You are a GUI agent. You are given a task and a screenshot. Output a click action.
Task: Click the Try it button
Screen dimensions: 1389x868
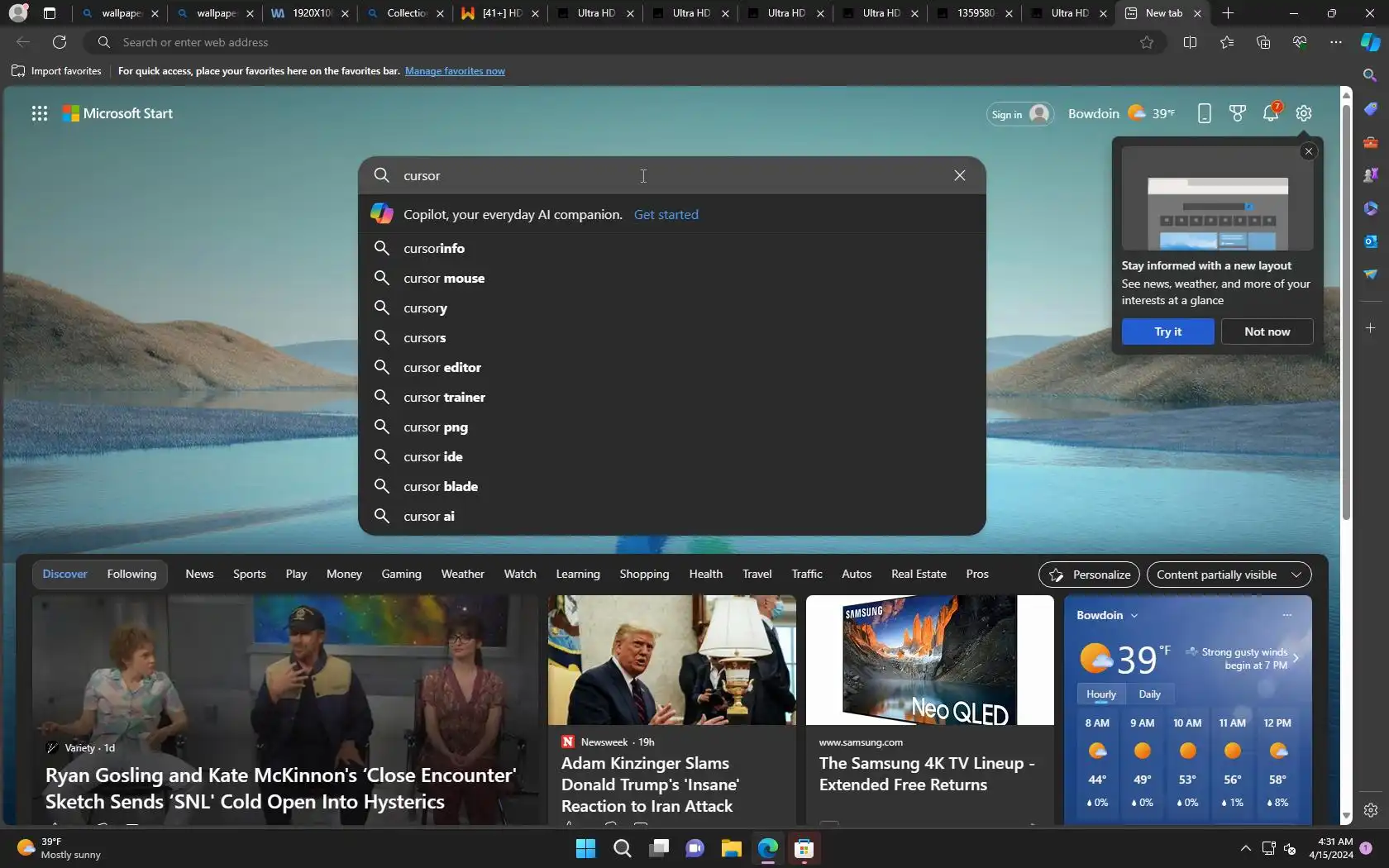point(1167,331)
